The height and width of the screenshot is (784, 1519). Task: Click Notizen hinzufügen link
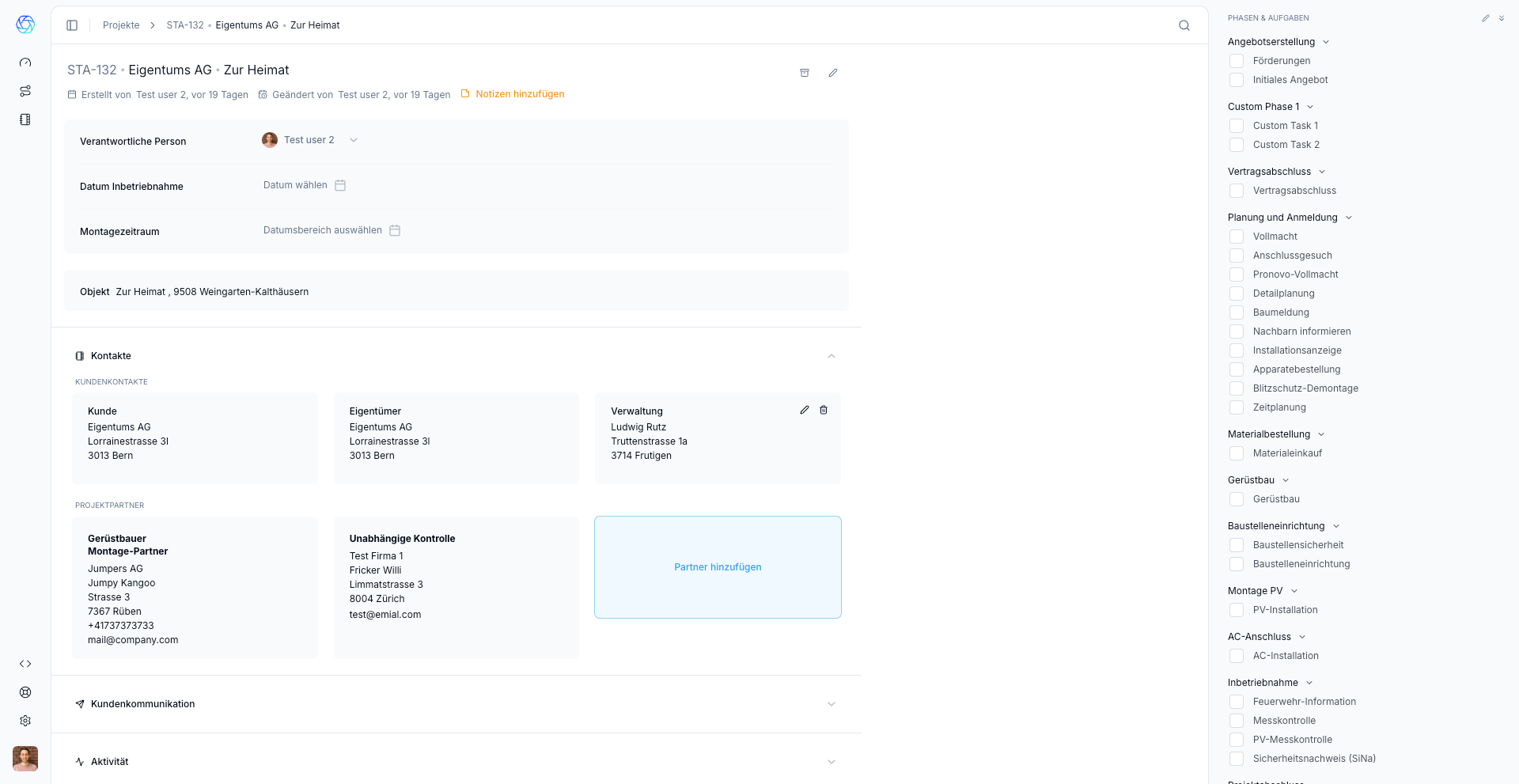point(520,94)
